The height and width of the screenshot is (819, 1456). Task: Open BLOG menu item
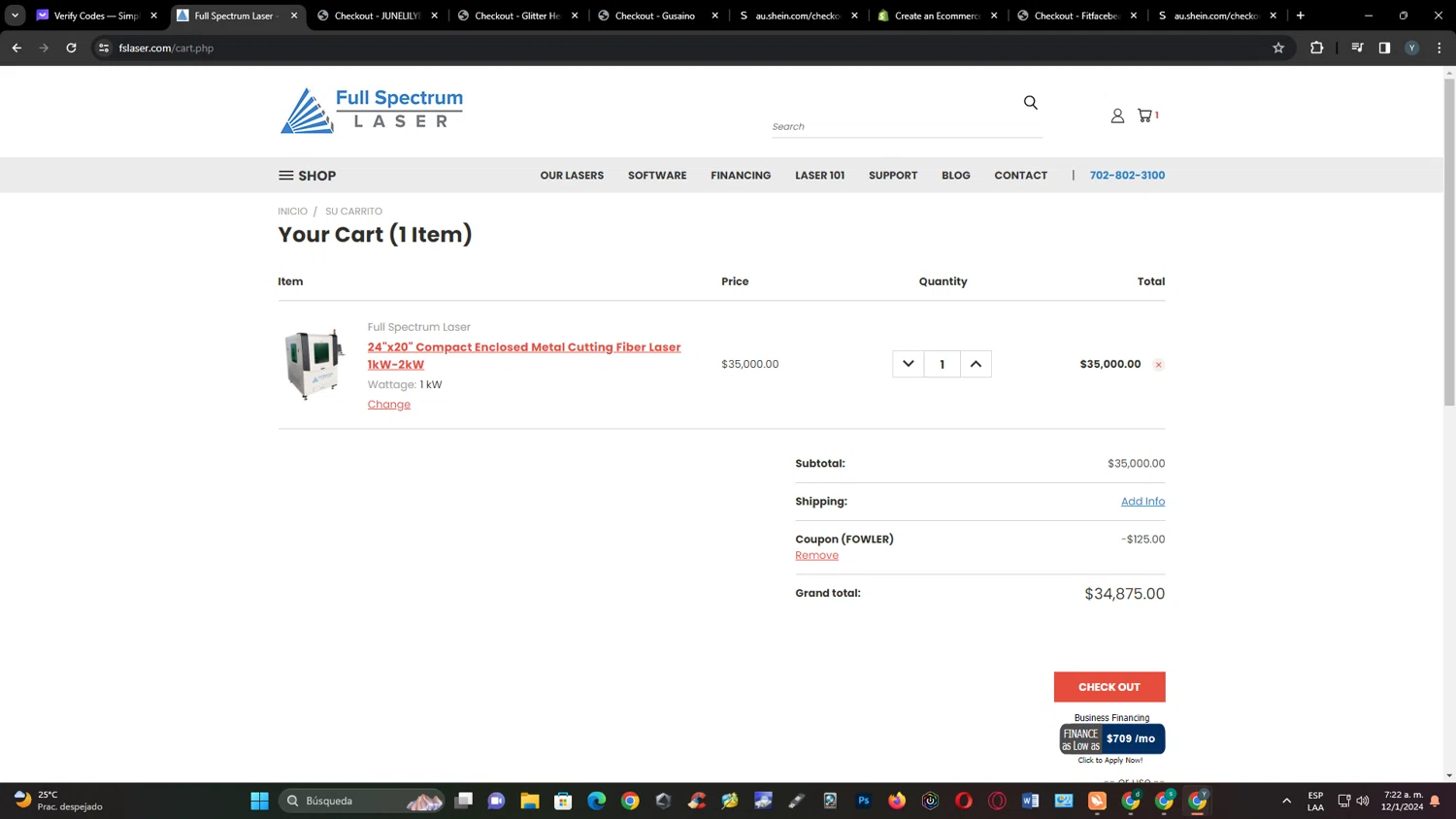point(956,176)
